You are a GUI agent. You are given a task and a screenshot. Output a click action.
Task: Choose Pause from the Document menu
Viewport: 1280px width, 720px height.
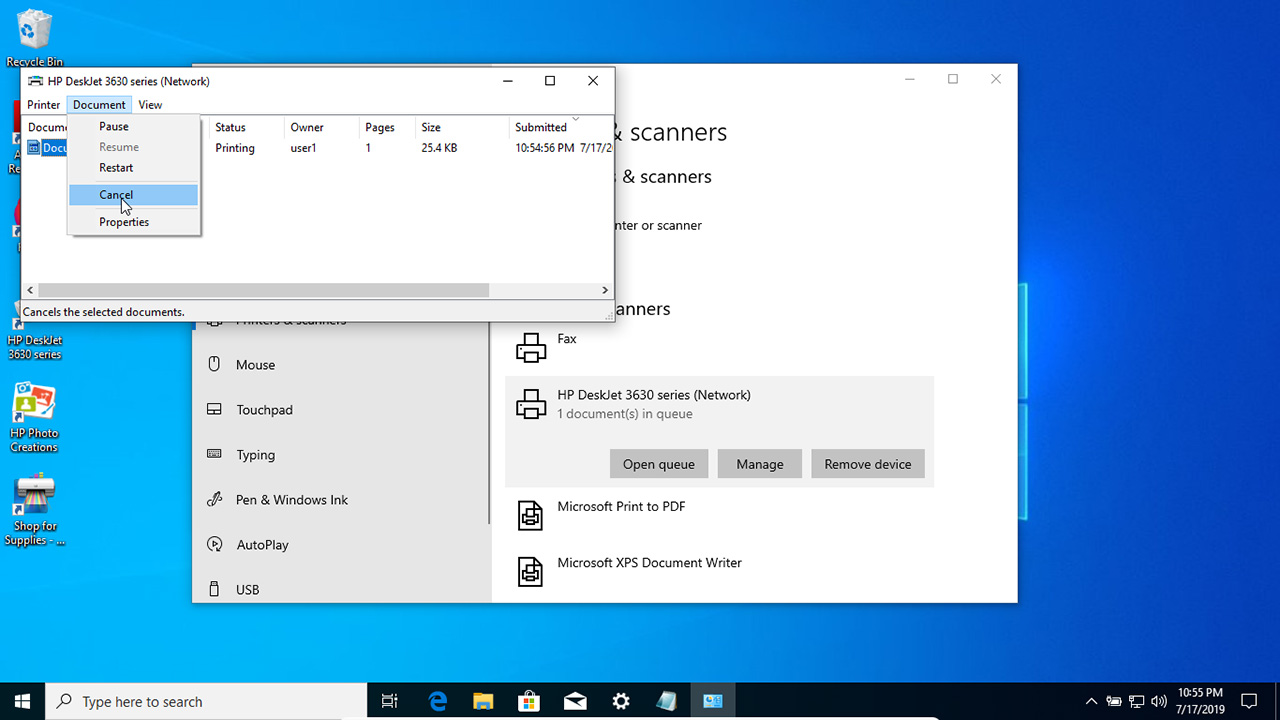pyautogui.click(x=134, y=127)
